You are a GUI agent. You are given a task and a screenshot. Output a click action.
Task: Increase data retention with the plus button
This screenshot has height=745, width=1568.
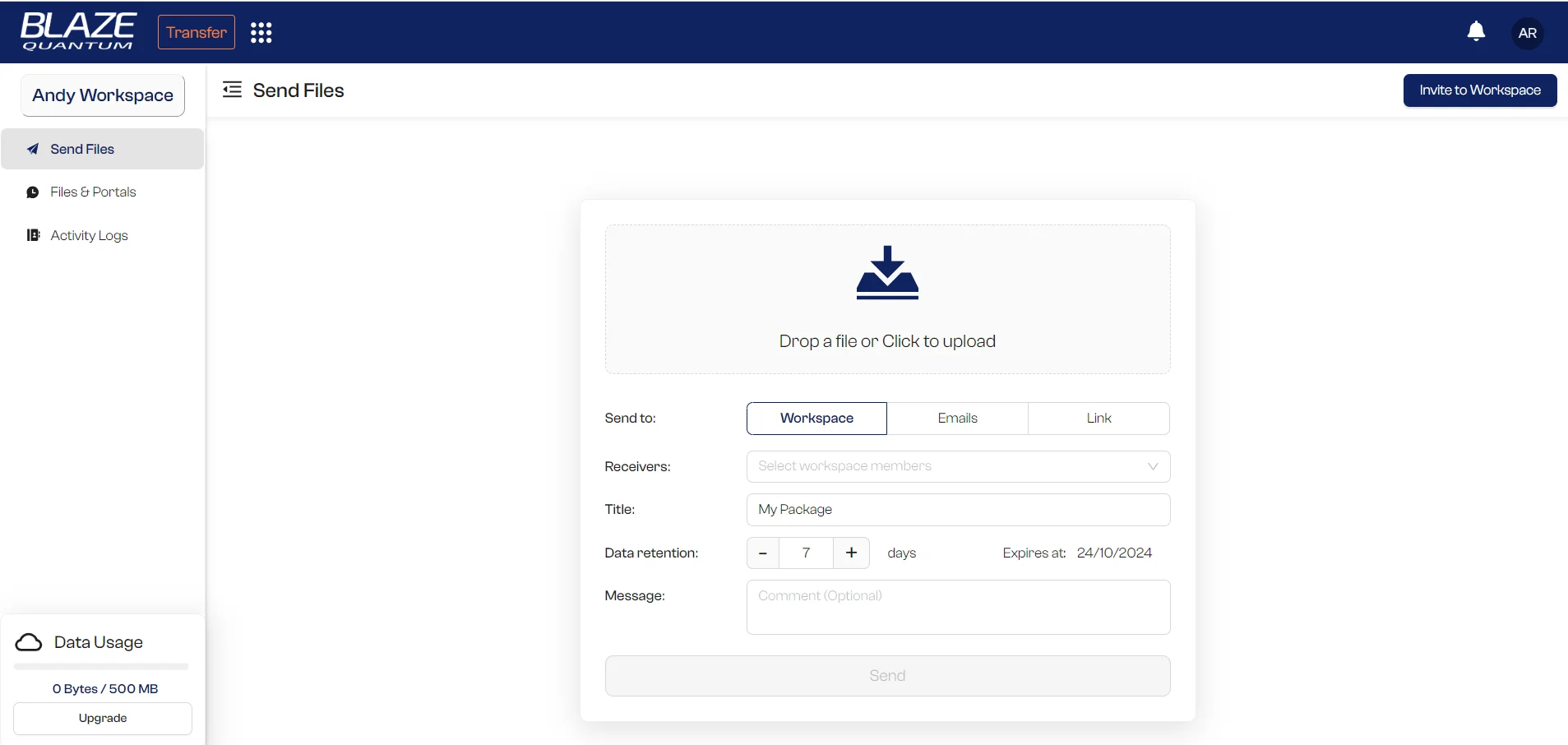click(x=851, y=553)
